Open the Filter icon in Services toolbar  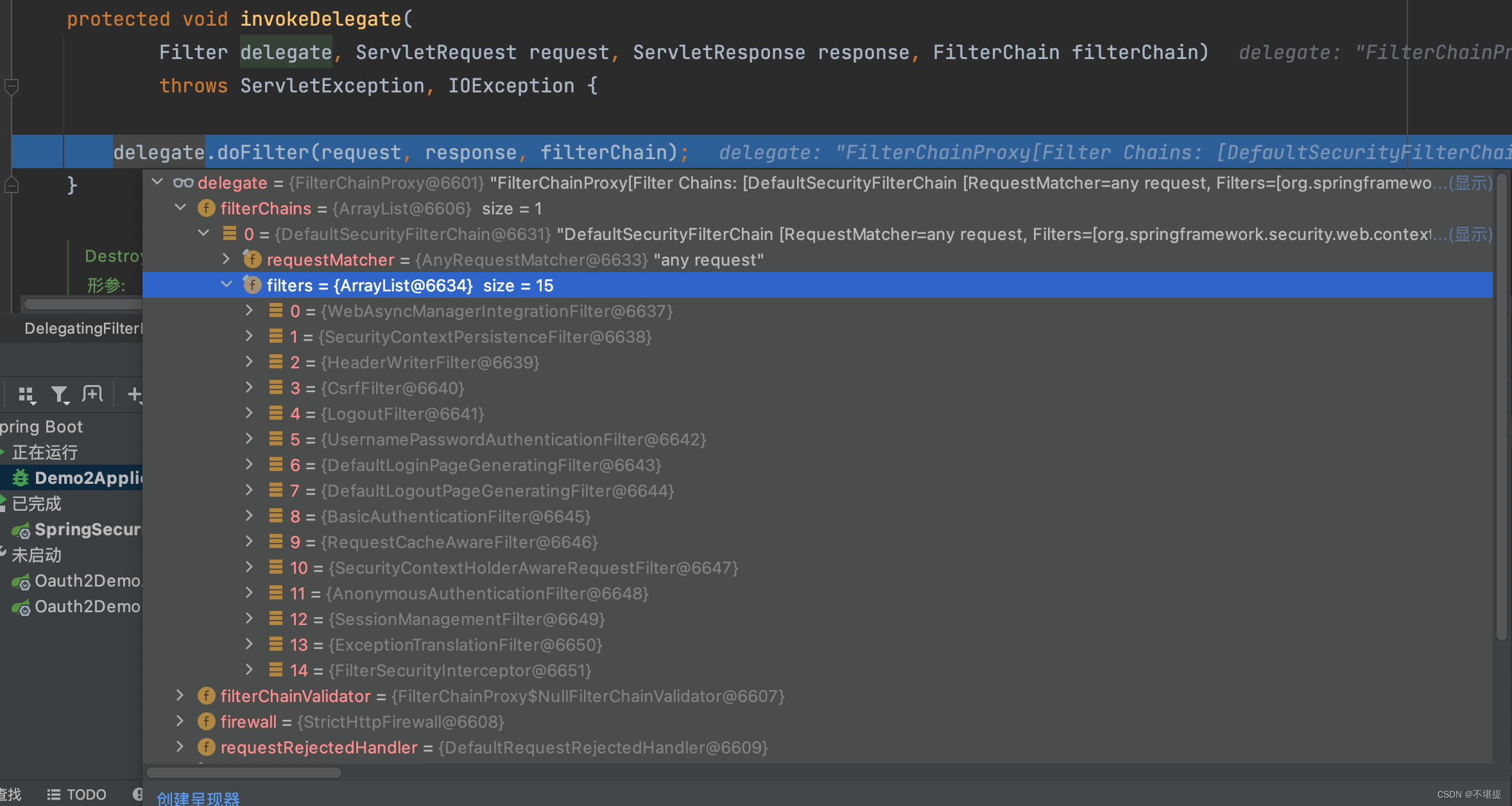[60, 395]
